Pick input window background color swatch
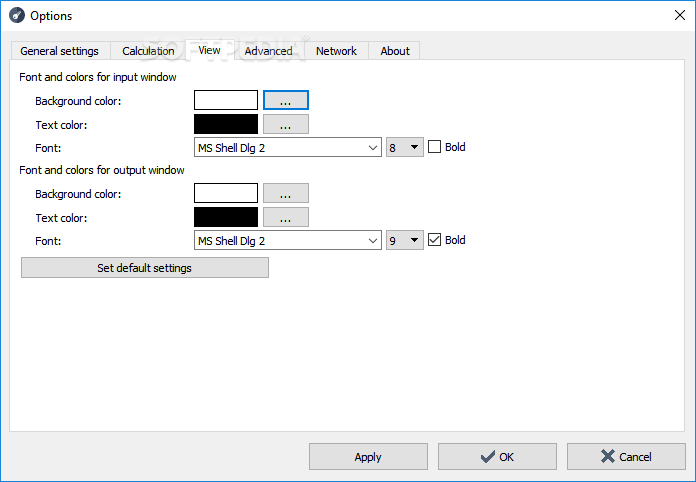 (226, 100)
